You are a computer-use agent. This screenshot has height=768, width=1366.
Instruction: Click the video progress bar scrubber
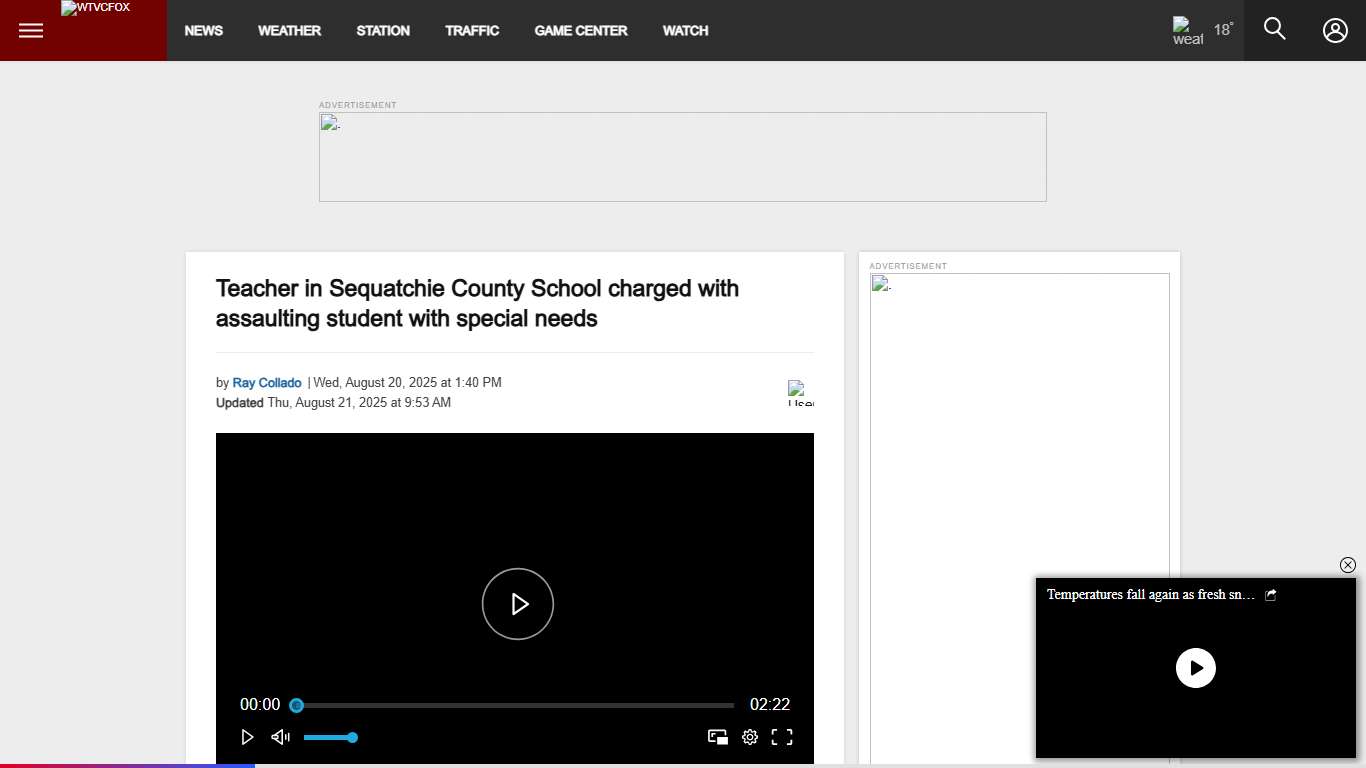pos(296,705)
